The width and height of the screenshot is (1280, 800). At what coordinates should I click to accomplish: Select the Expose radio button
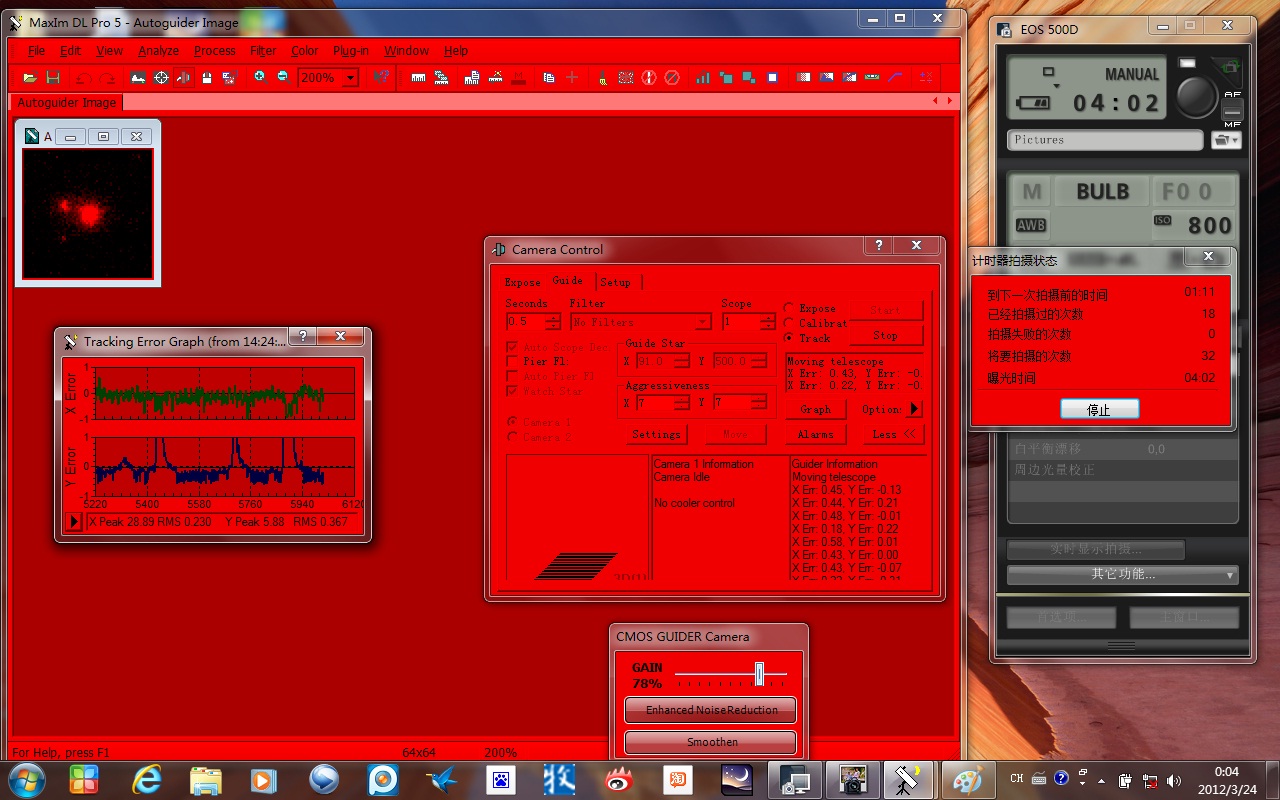pos(789,309)
